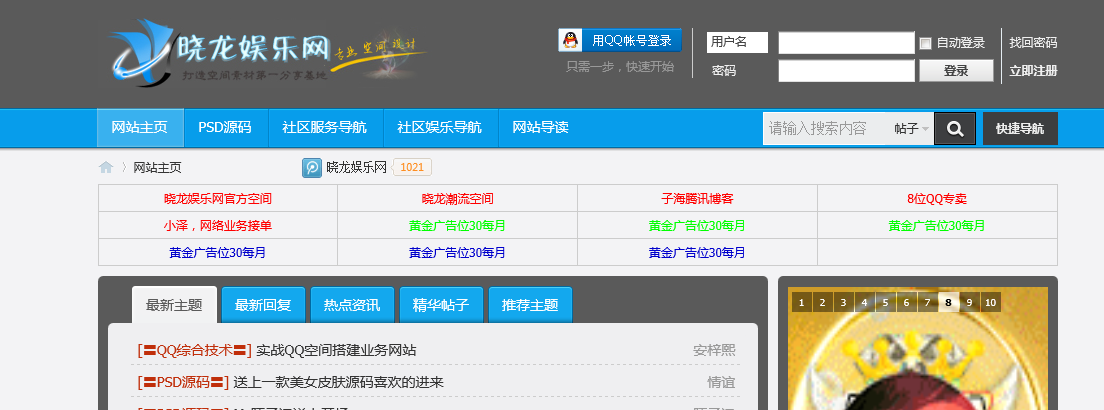
Task: Click the 立即注册 register link
Action: pos(1033,70)
